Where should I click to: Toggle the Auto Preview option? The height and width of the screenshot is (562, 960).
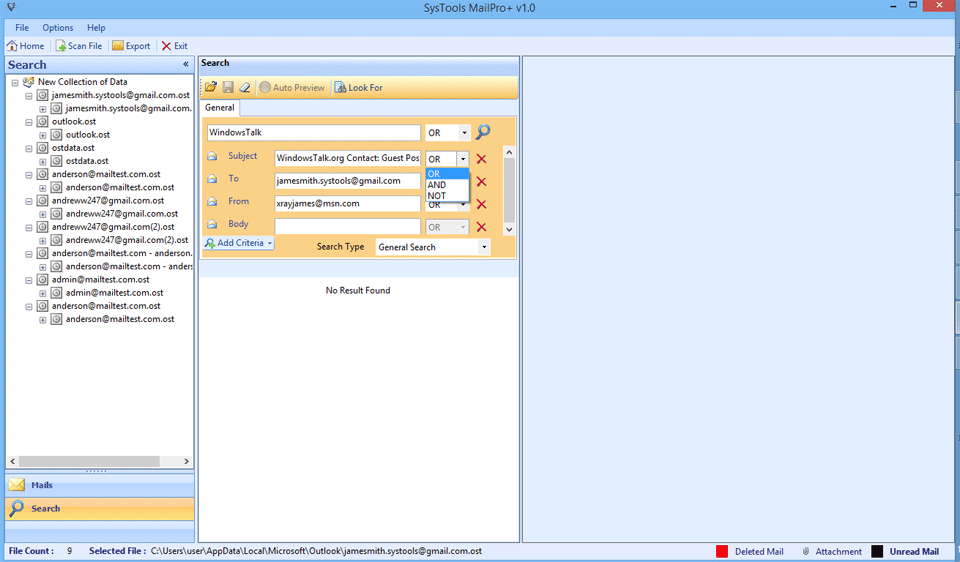292,88
